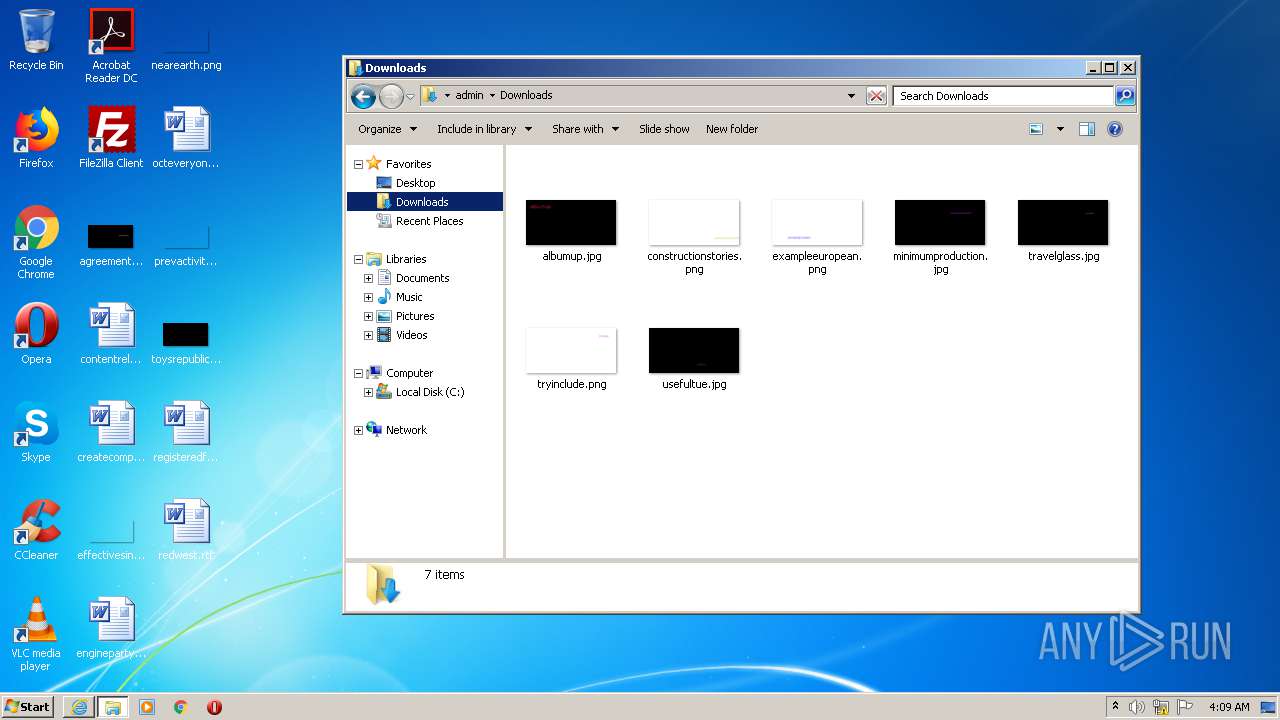Open the Share with menu
Image resolution: width=1280 pixels, height=720 pixels.
click(585, 129)
